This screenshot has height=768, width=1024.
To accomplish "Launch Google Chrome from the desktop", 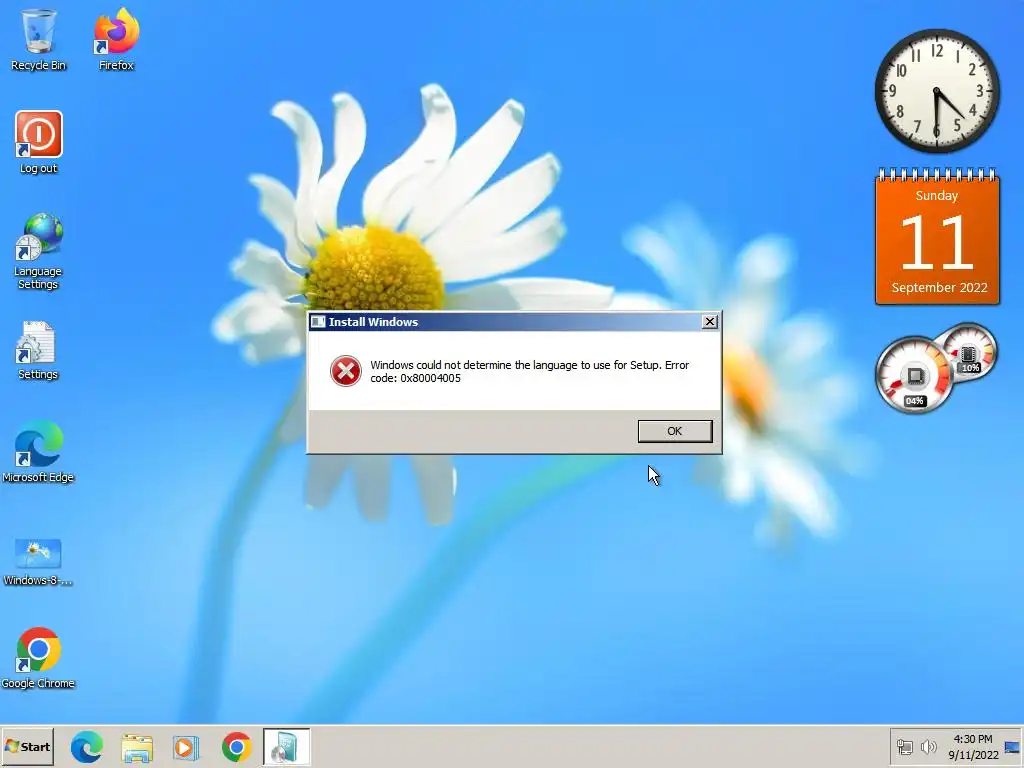I will point(39,658).
